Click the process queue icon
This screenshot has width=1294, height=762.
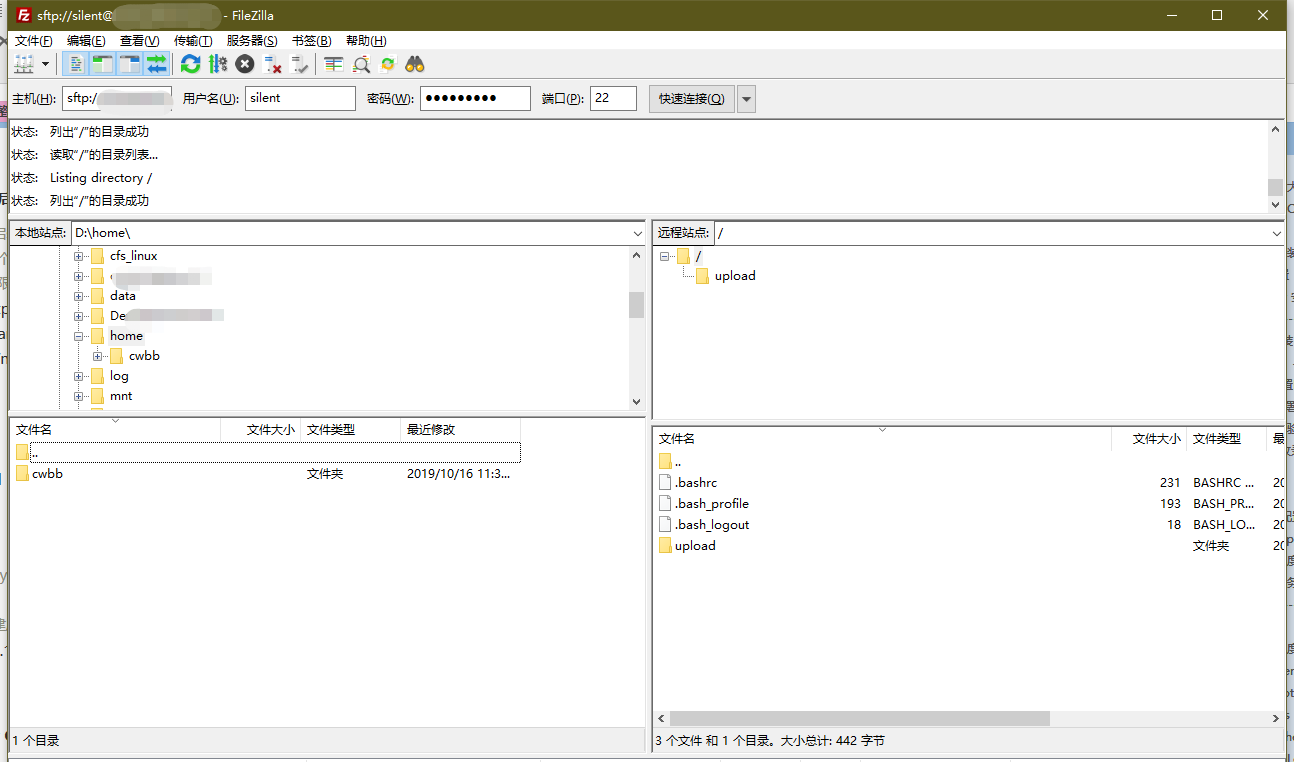pyautogui.click(x=218, y=64)
